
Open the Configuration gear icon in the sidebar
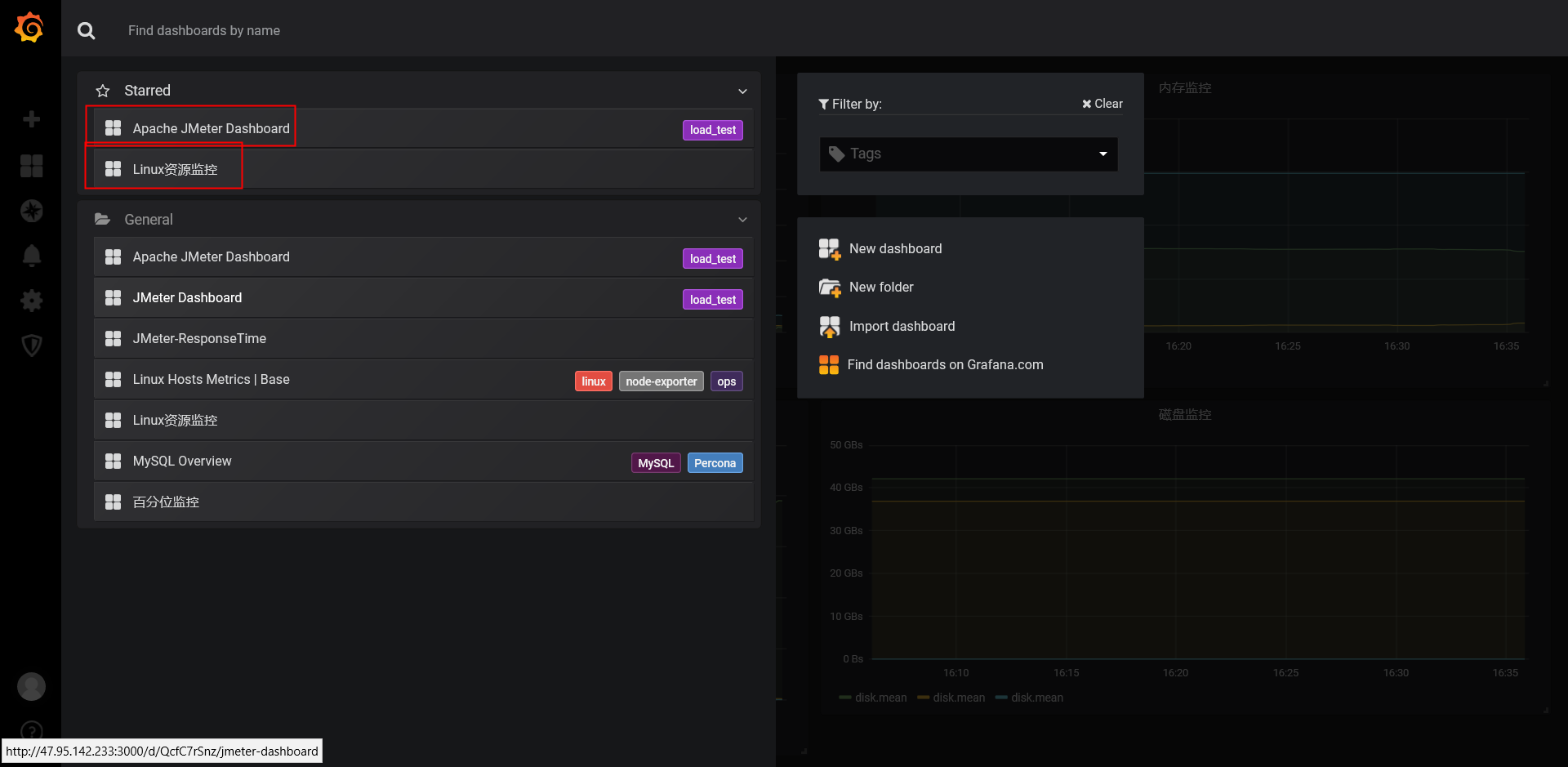click(31, 301)
